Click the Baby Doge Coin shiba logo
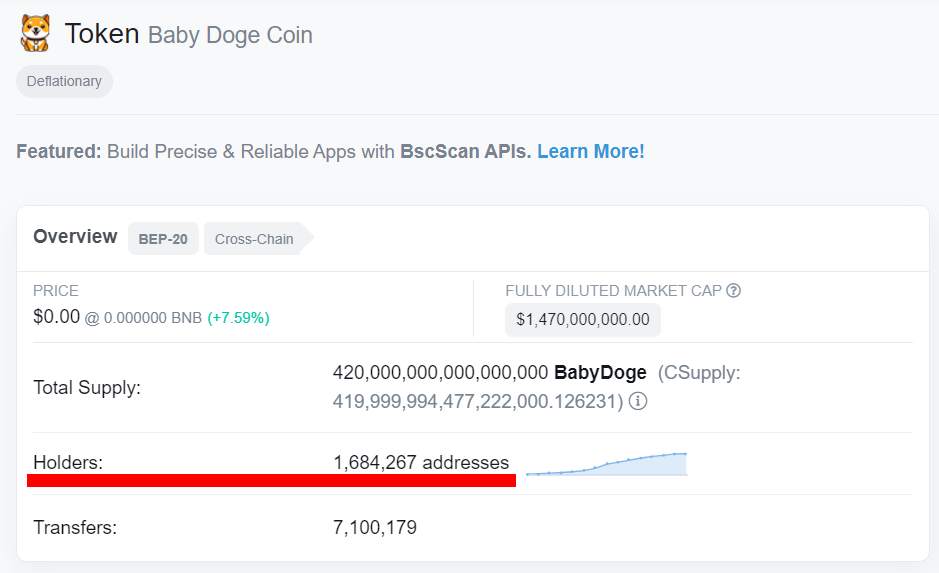The image size is (939, 573). [x=35, y=33]
